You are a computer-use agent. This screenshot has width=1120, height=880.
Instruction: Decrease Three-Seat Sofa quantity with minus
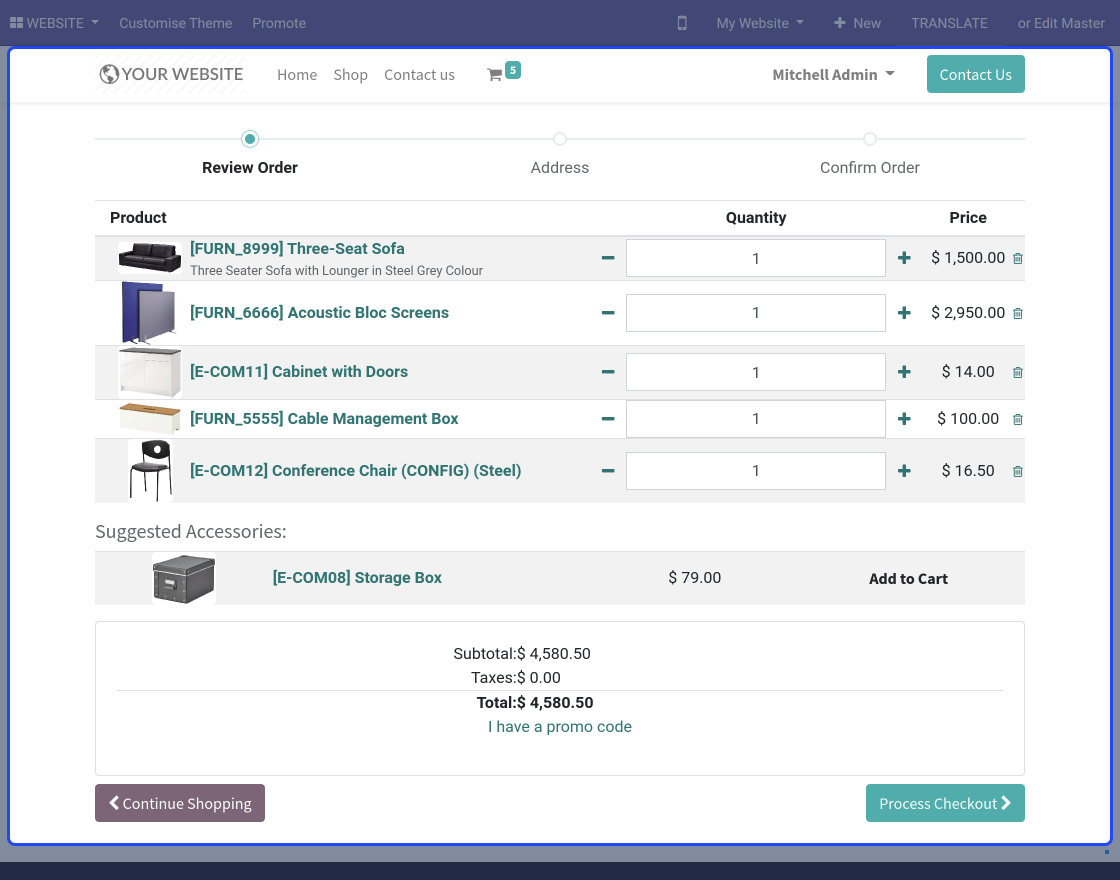[608, 258]
